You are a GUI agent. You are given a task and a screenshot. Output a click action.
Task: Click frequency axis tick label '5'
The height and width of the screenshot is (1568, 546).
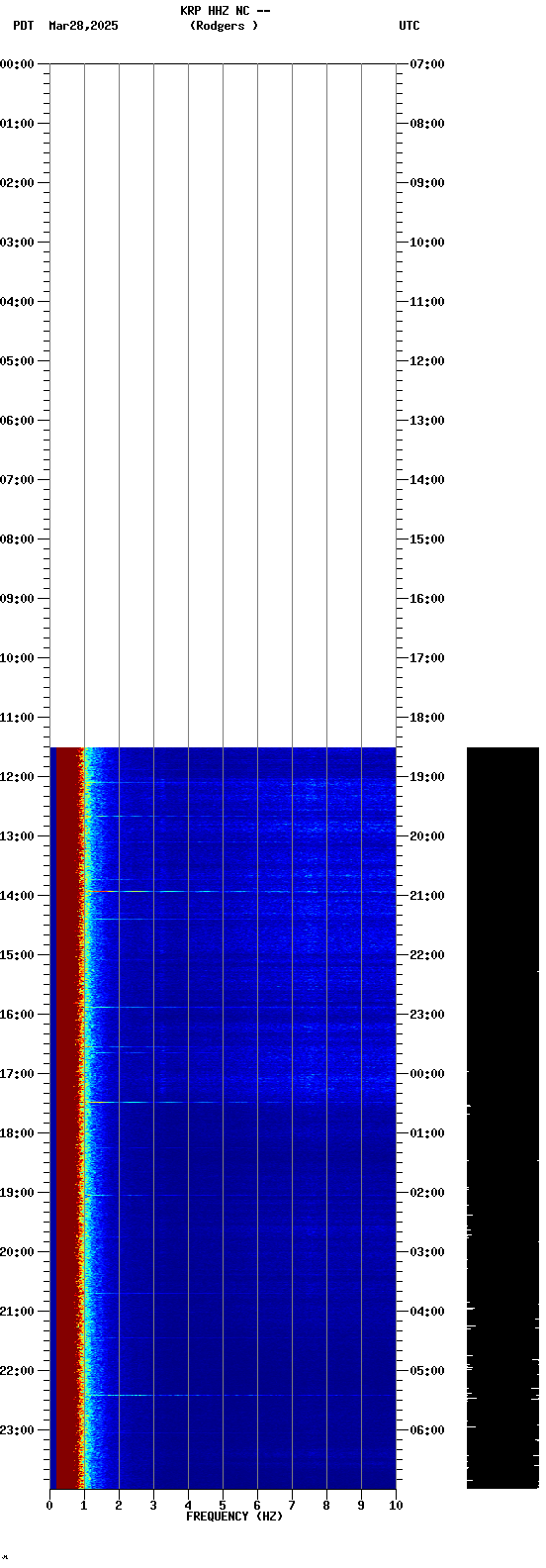(x=223, y=1506)
